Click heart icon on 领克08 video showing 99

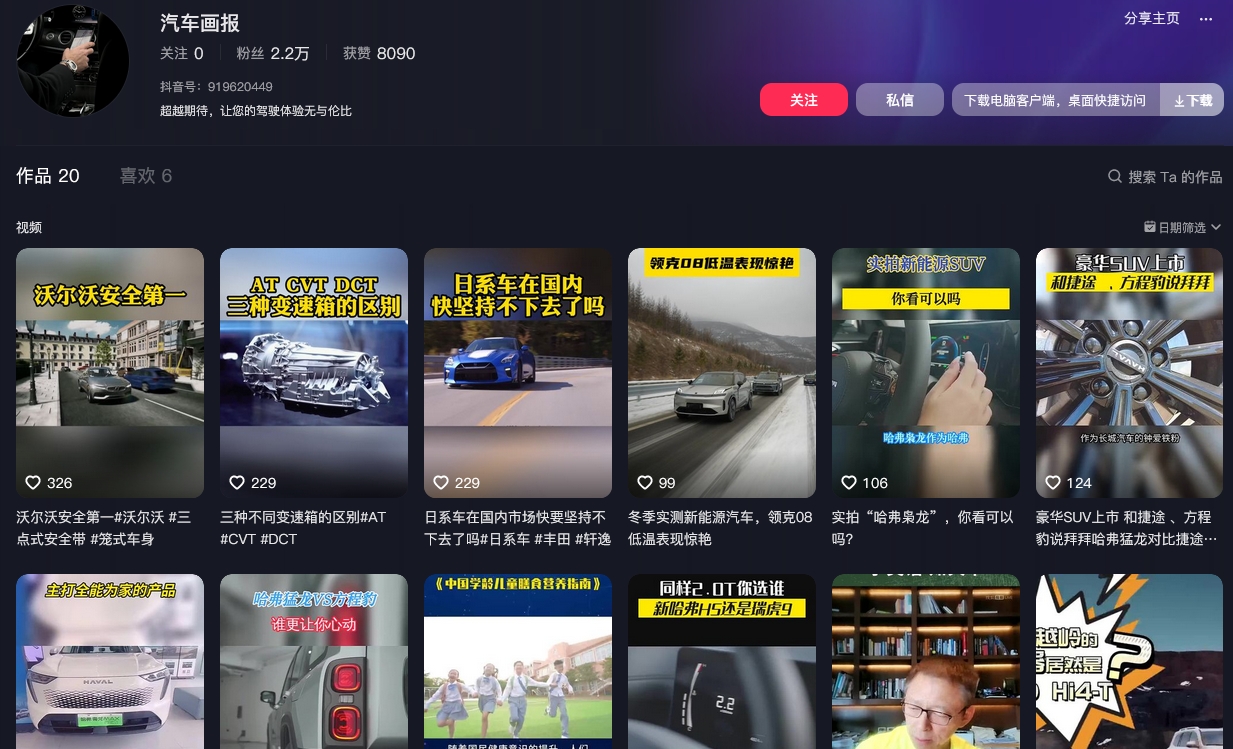pyautogui.click(x=645, y=483)
